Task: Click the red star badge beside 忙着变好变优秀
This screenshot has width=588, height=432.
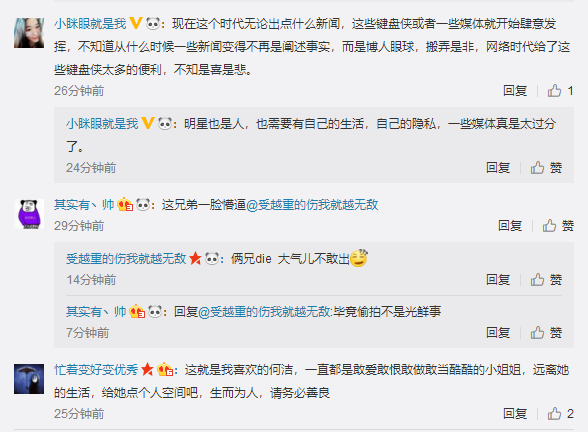Action: 147,369
